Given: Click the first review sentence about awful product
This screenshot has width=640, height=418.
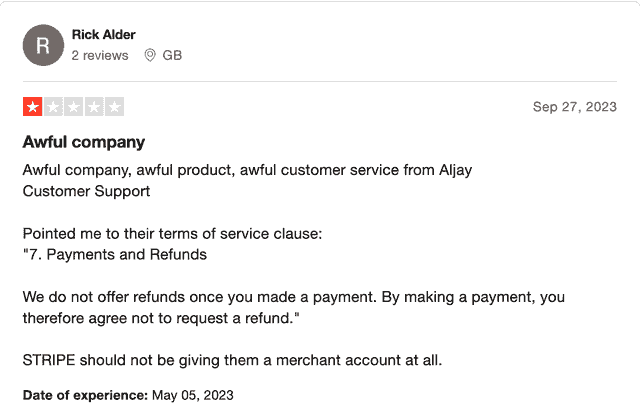Looking at the screenshot, I should pyautogui.click(x=247, y=170).
